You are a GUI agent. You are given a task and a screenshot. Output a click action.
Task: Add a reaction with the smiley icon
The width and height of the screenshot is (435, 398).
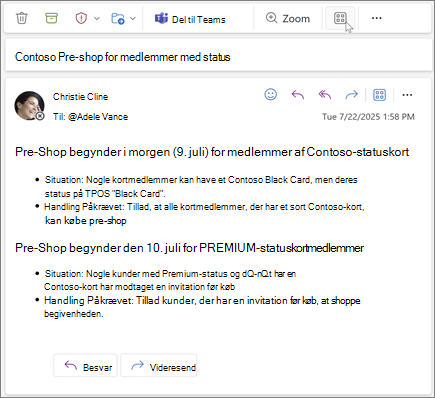[271, 94]
